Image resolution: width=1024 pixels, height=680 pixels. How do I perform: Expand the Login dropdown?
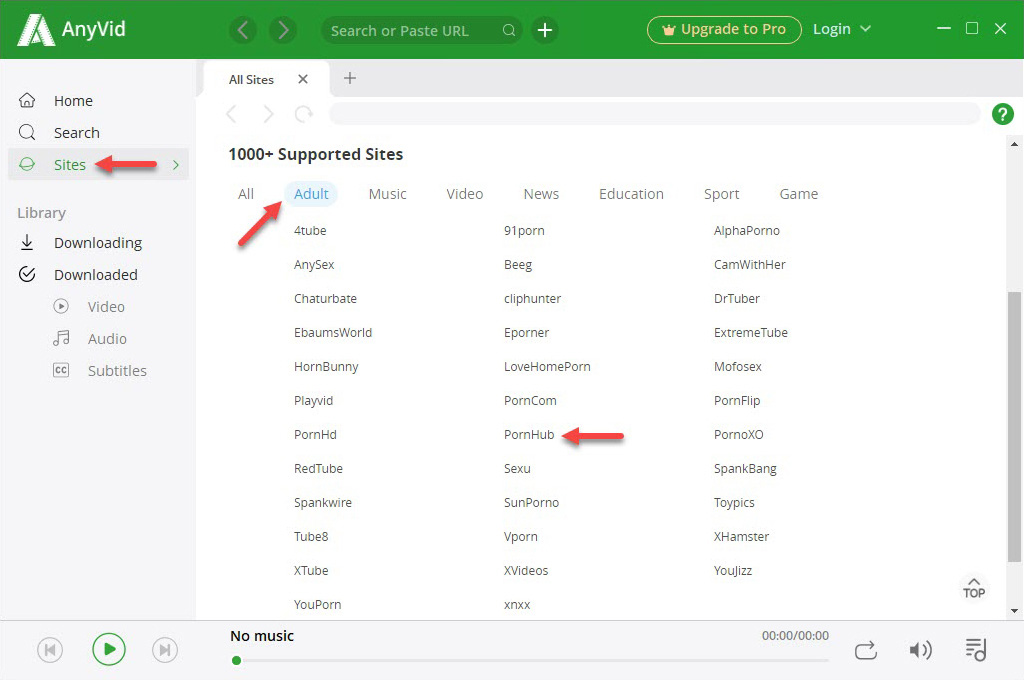click(865, 29)
